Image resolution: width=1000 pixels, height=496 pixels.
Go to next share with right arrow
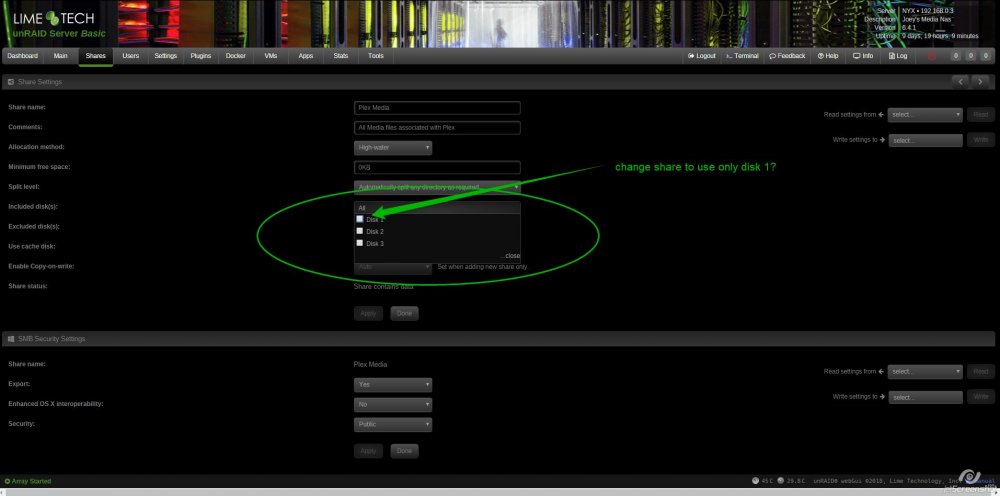[x=980, y=82]
